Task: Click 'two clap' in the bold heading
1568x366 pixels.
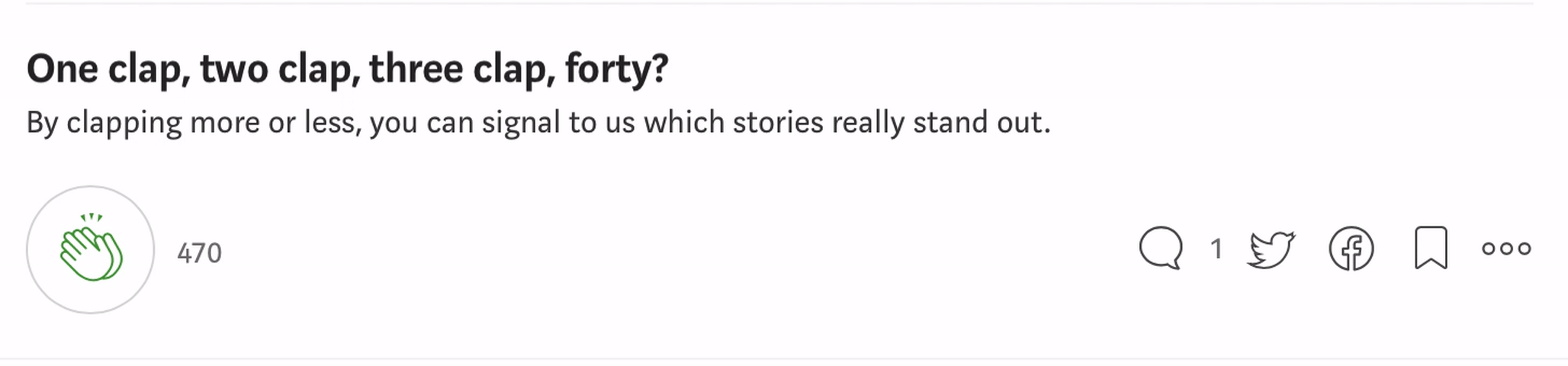Action: pyautogui.click(x=280, y=70)
